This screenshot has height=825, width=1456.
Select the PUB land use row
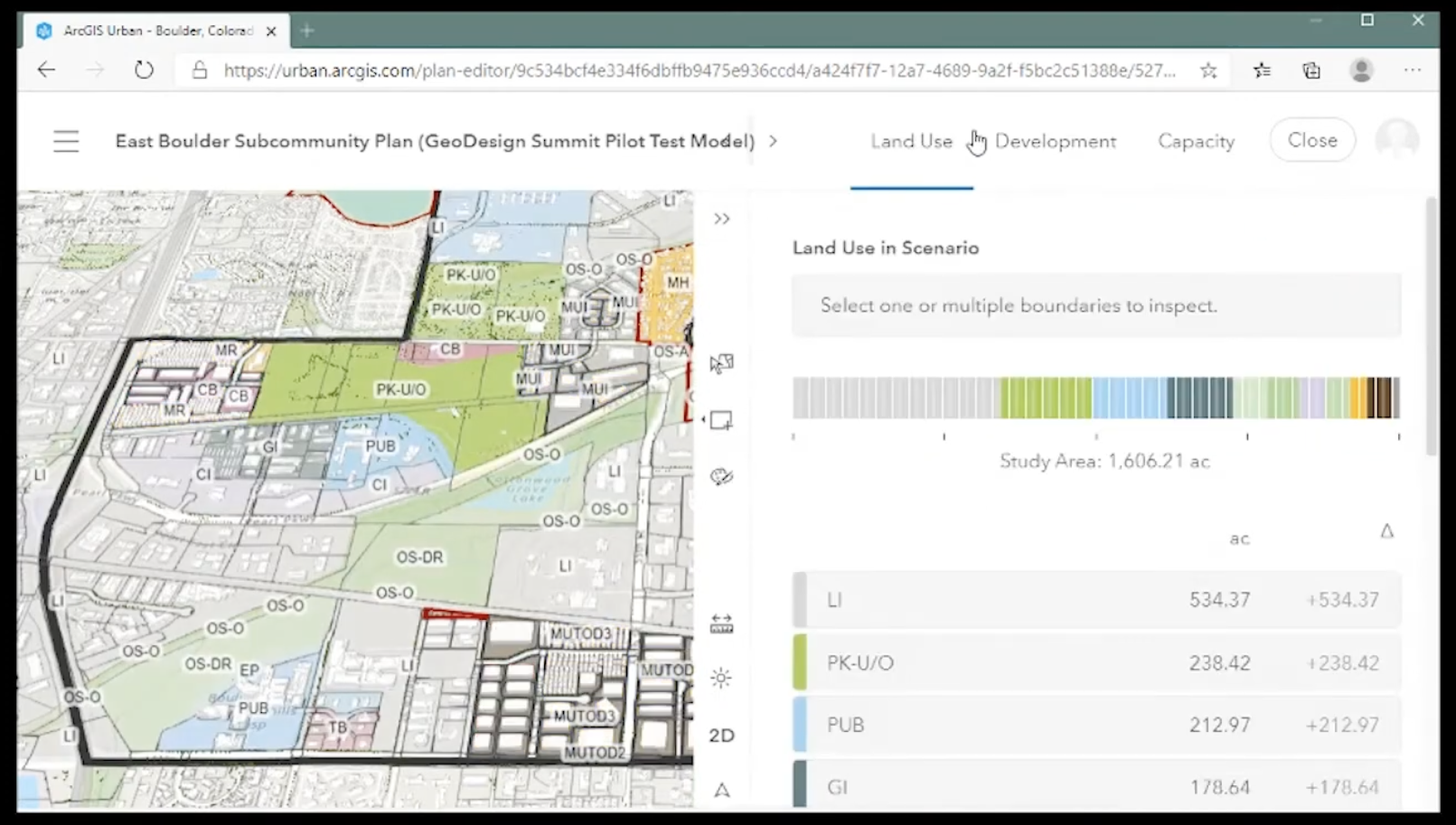(x=1096, y=725)
